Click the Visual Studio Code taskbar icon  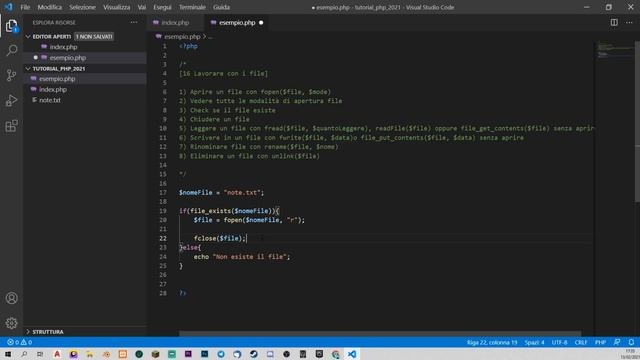[x=352, y=354]
